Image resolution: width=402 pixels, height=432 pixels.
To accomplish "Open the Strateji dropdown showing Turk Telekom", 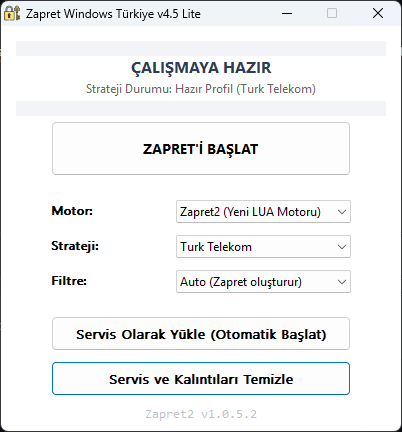I will click(263, 247).
